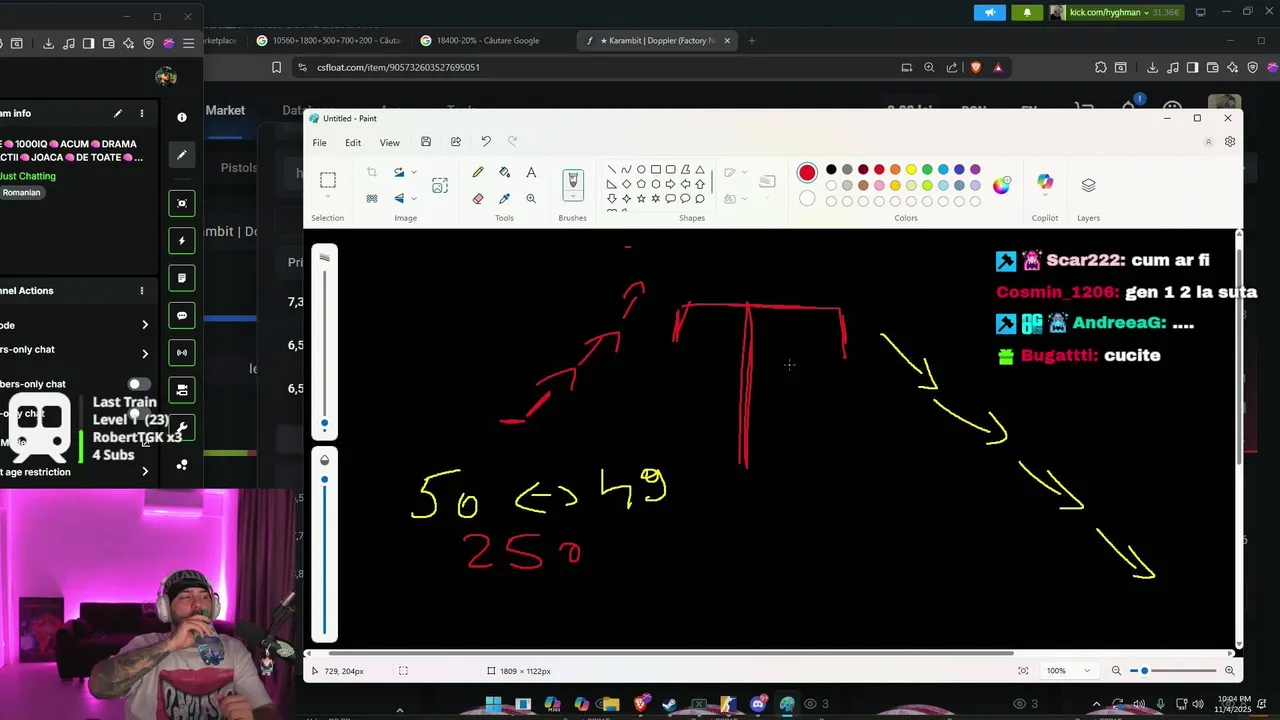Click Zoom in plus on Paint status bar
The height and width of the screenshot is (720, 1280).
[1229, 671]
